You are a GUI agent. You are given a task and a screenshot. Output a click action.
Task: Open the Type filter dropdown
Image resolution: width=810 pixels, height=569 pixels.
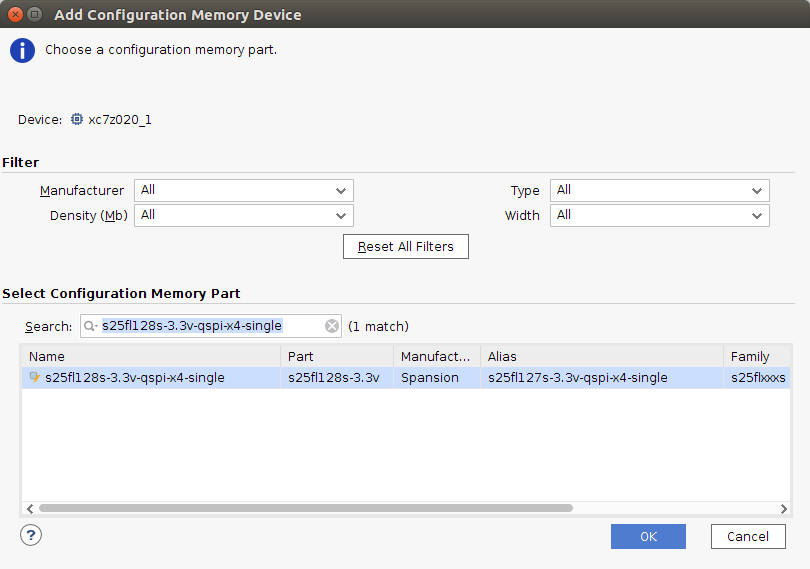pyautogui.click(x=660, y=190)
